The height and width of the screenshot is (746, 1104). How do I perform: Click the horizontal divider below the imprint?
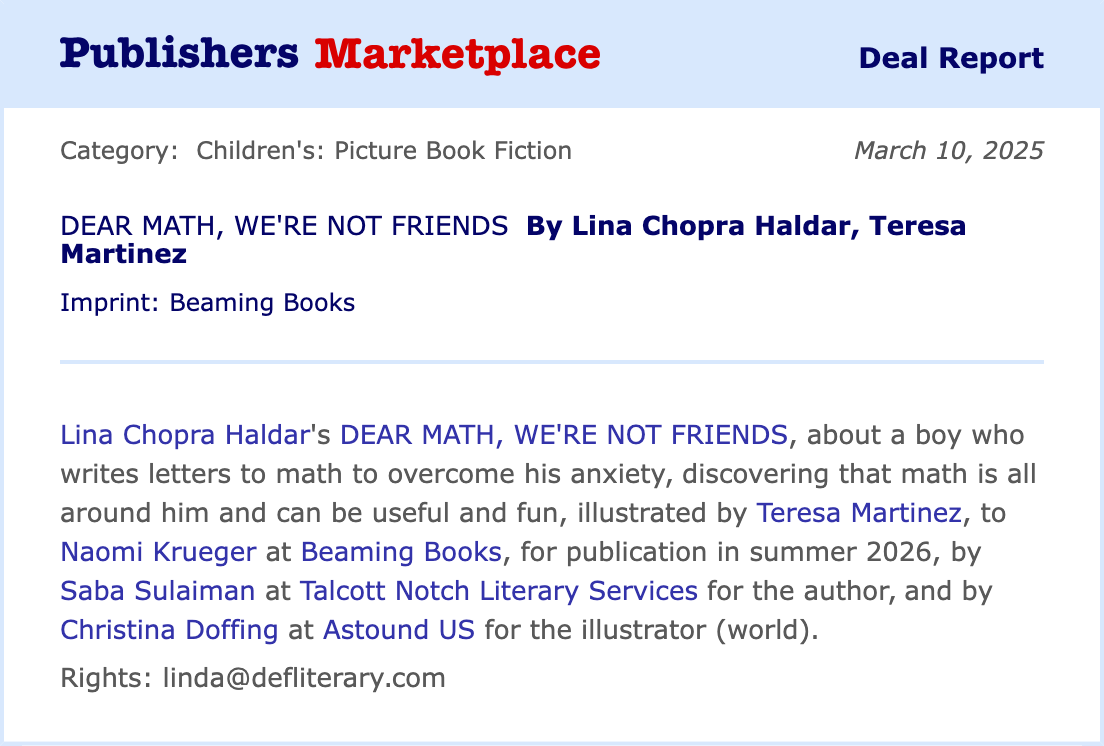tap(552, 361)
